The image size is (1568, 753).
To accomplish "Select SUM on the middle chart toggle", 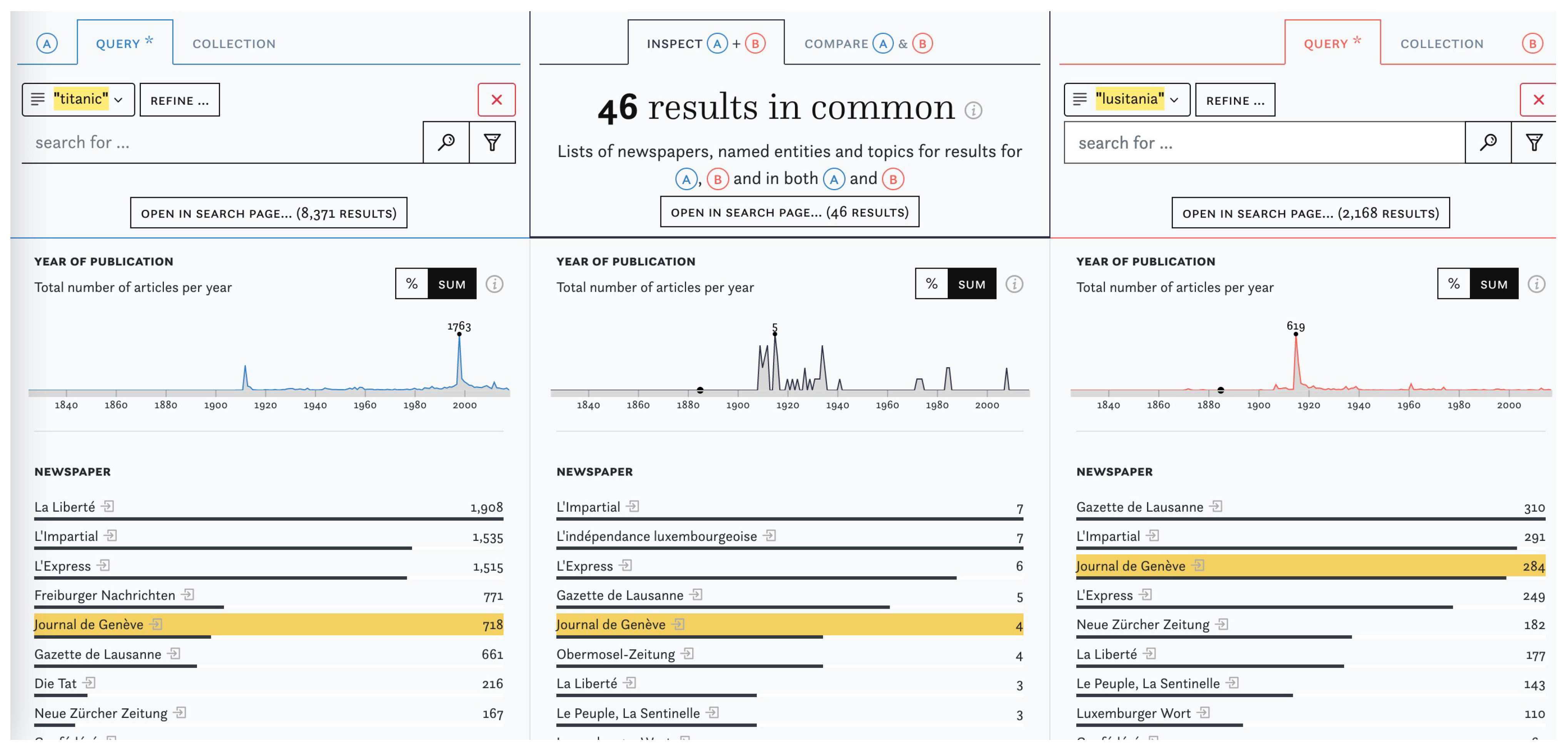I will point(971,284).
